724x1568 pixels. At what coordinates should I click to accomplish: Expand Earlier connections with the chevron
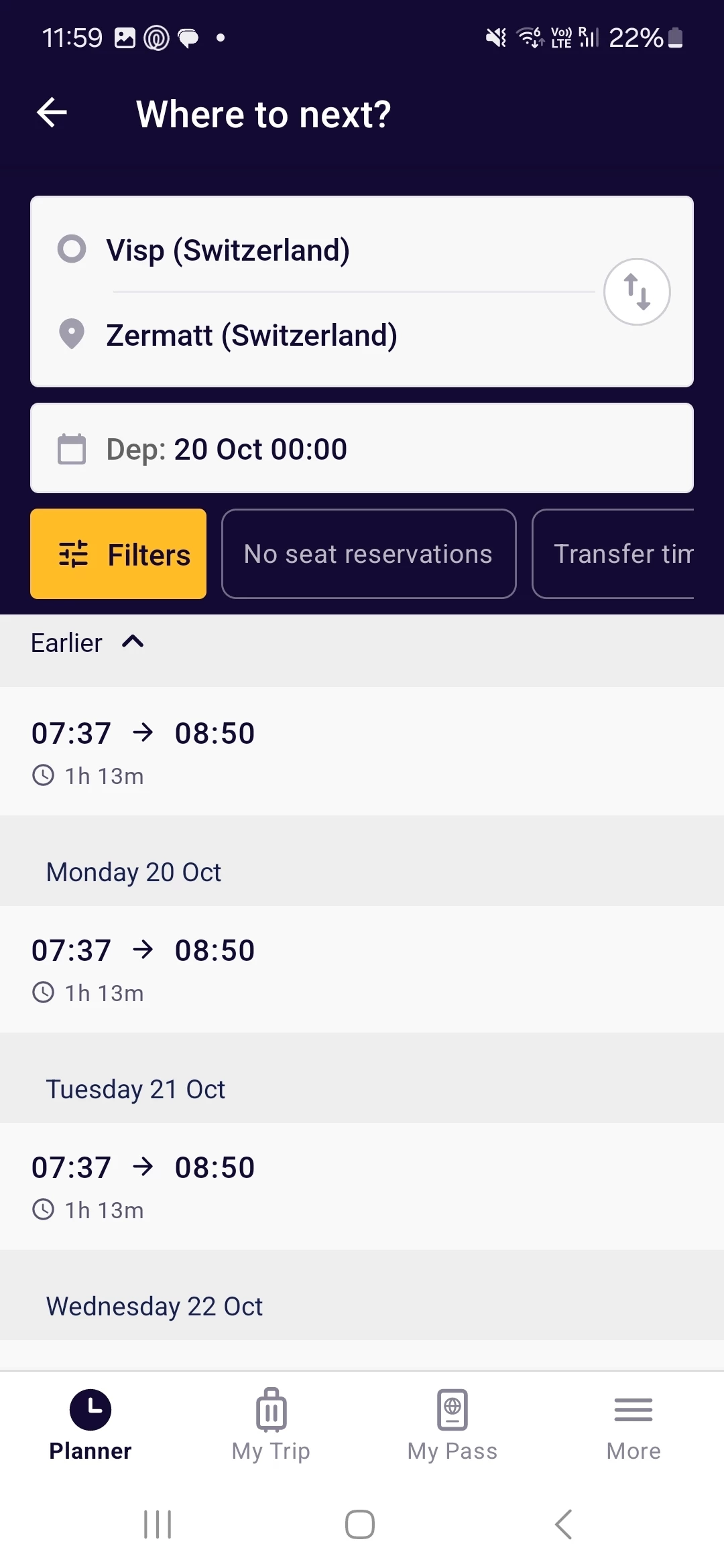(x=133, y=642)
